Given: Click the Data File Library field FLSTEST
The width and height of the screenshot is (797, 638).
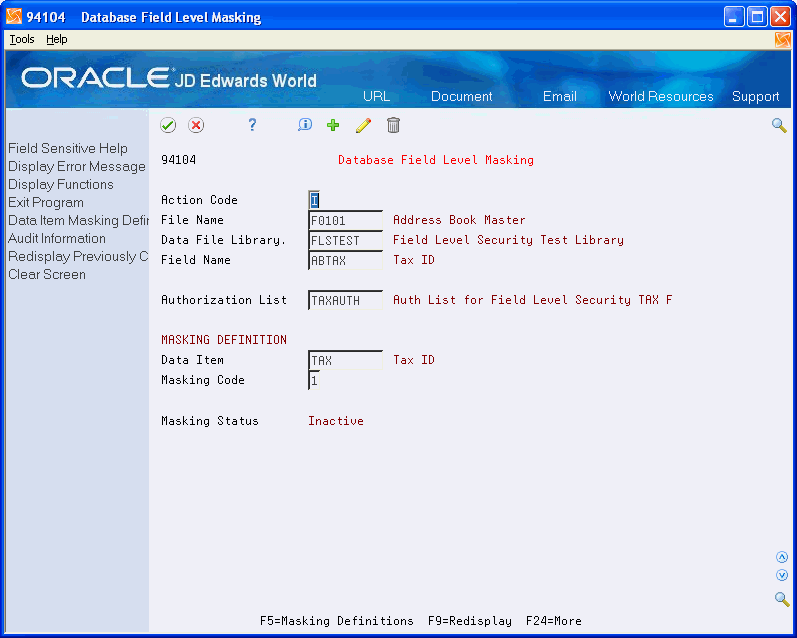Looking at the screenshot, I should 345,240.
